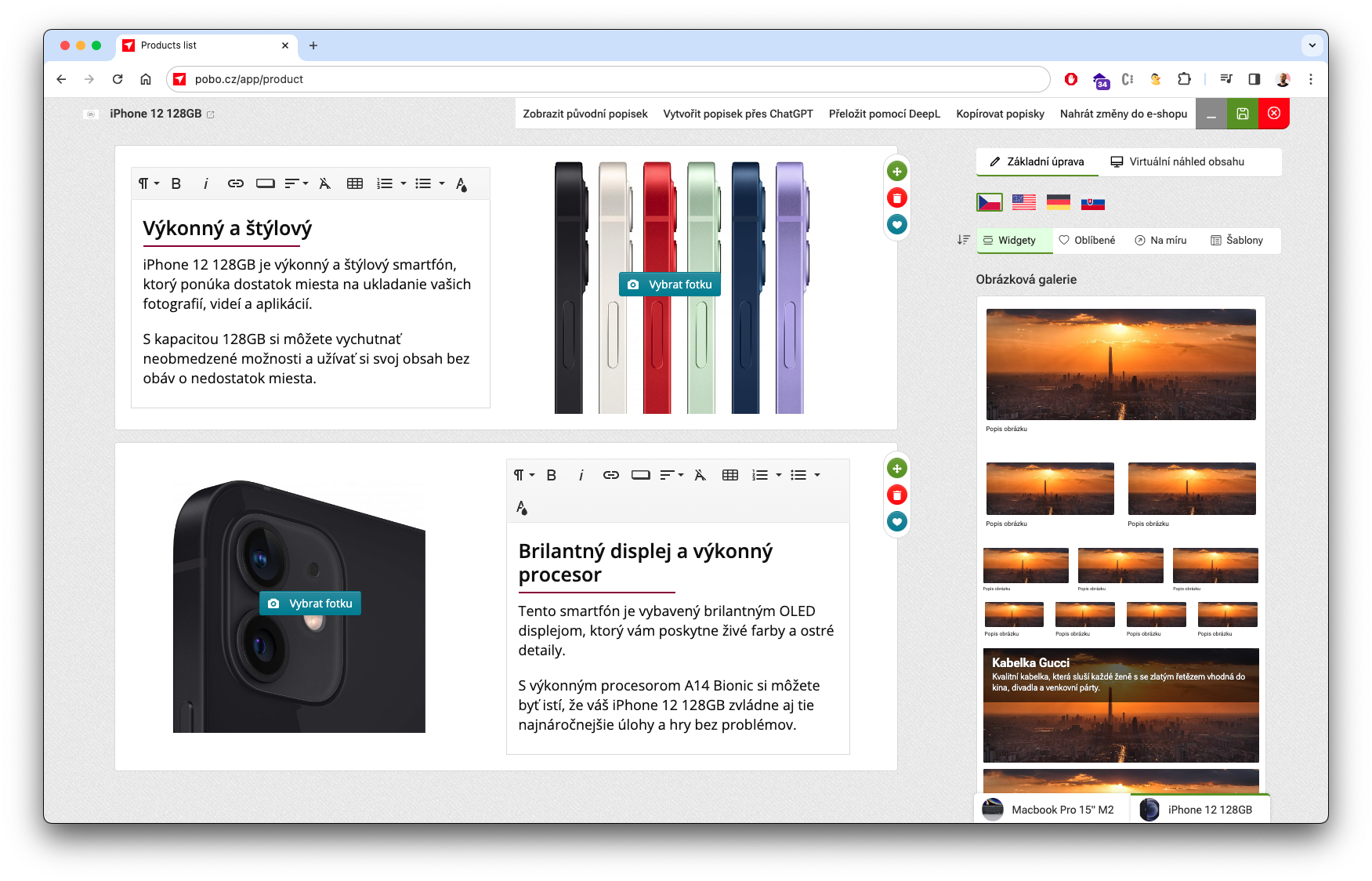Image resolution: width=1372 pixels, height=881 pixels.
Task: Insert a table in the first text editor
Action: click(x=355, y=183)
